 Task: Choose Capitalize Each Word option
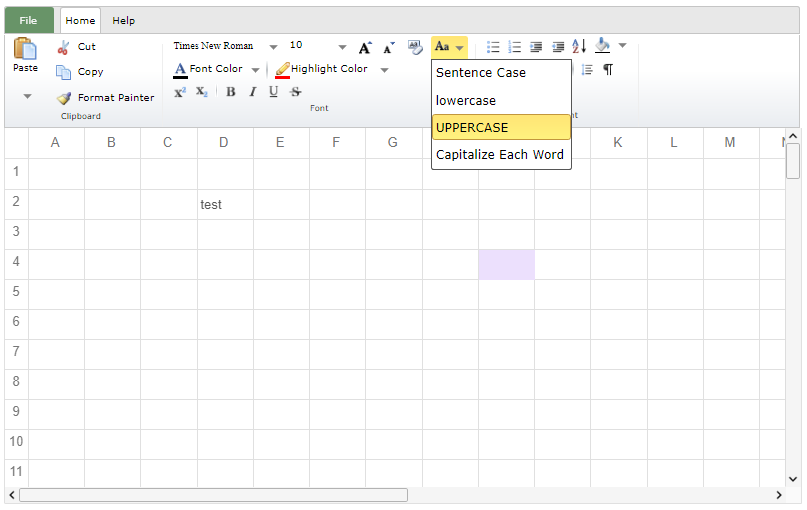501,155
